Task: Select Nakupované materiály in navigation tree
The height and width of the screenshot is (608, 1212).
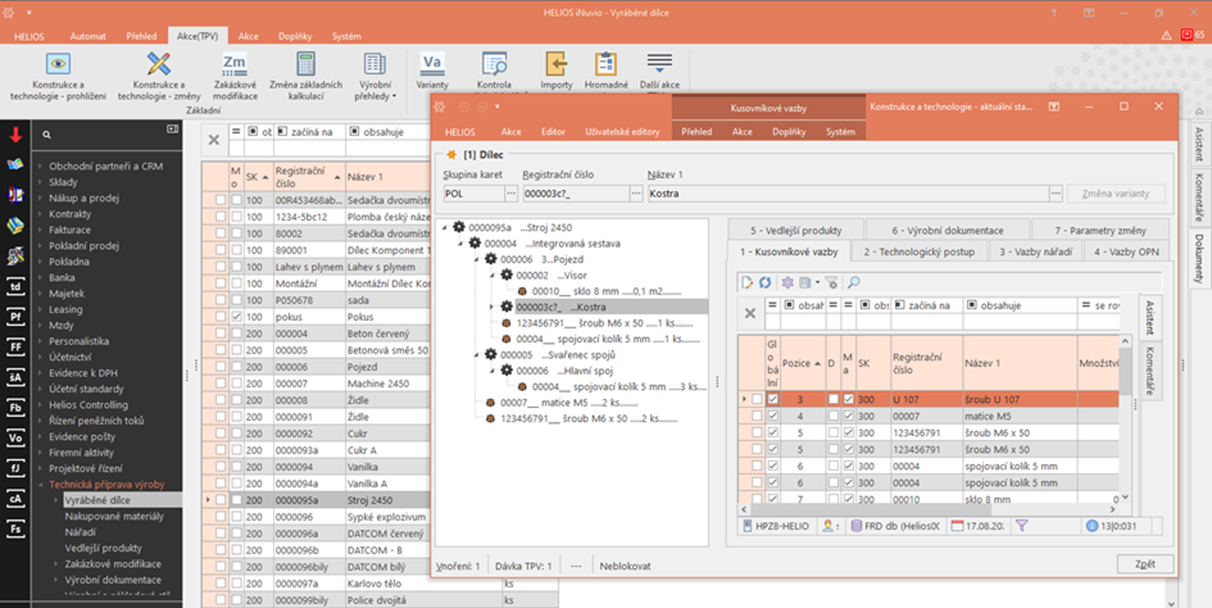Action: pos(114,516)
